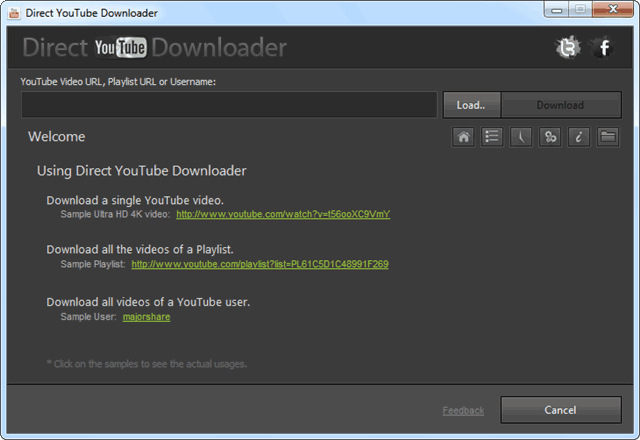Viewport: 640px width, 440px height.
Task: Click the "Sample User:" label
Action: [88, 317]
